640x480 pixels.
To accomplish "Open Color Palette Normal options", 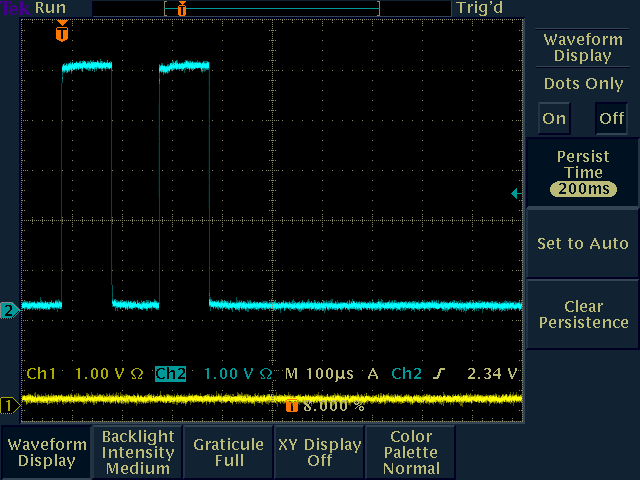I will [411, 452].
